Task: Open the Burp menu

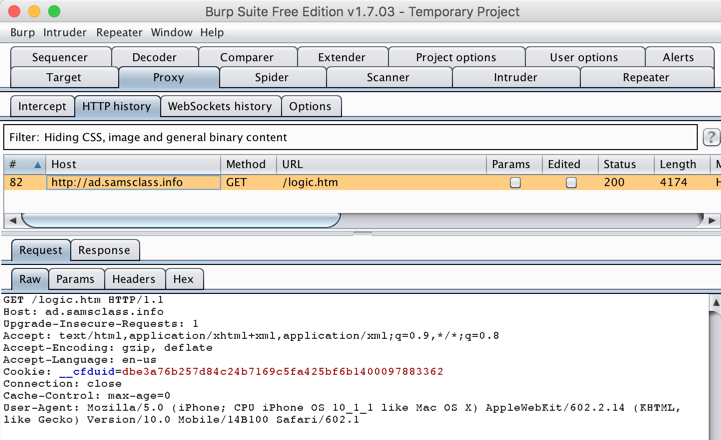Action: click(x=22, y=32)
